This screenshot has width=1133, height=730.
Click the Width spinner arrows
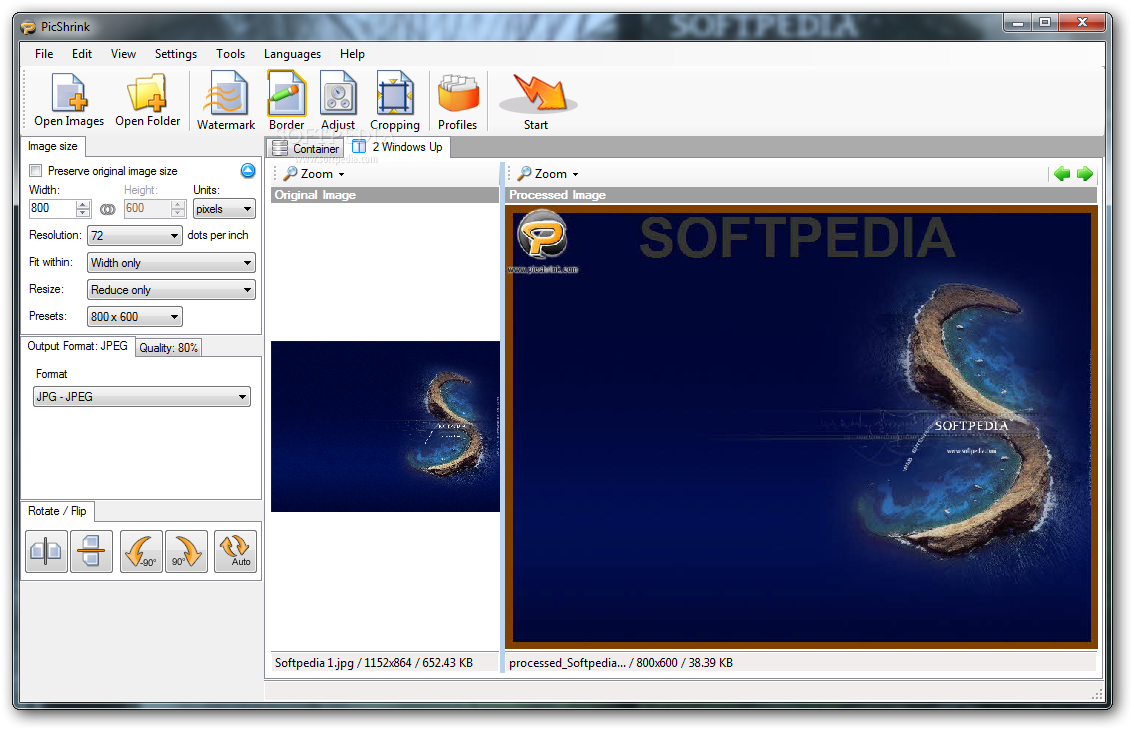(x=83, y=209)
